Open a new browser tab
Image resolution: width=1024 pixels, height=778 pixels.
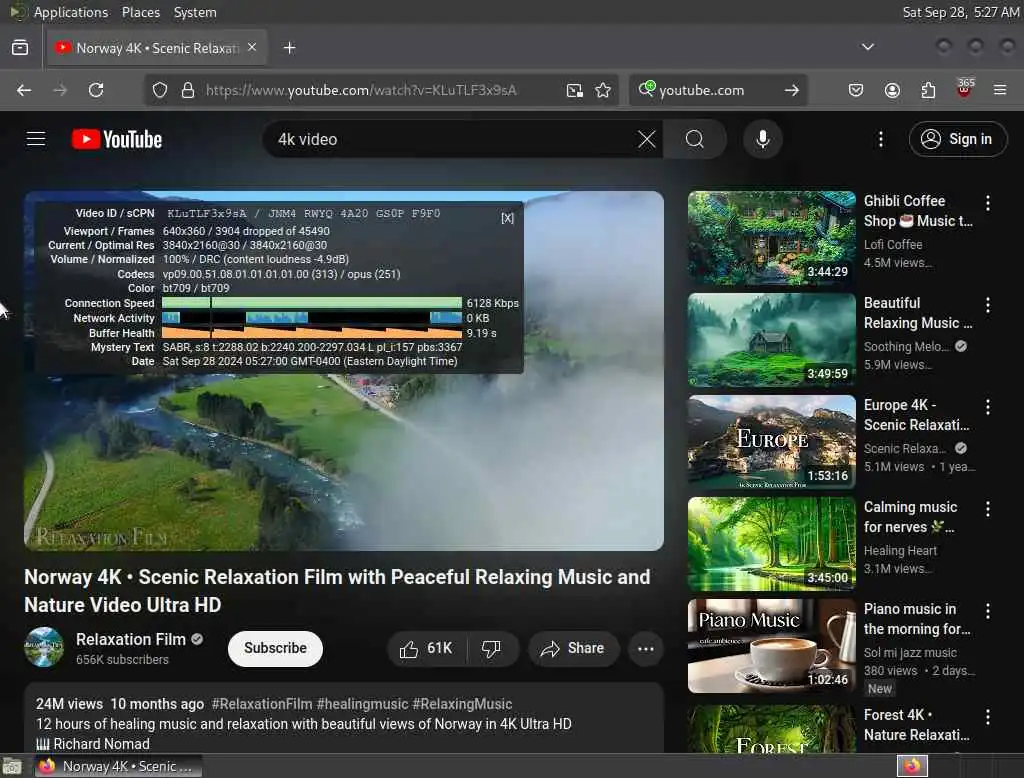(289, 48)
